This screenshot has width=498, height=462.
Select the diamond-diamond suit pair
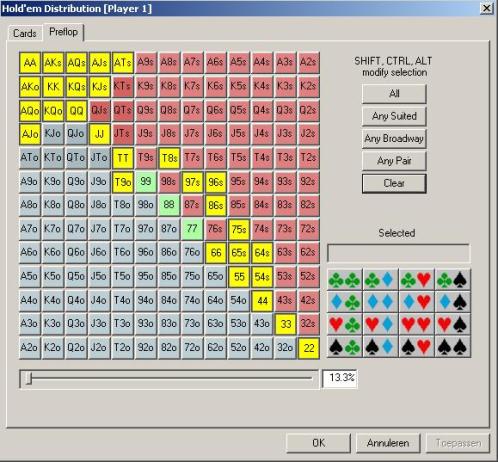click(381, 302)
